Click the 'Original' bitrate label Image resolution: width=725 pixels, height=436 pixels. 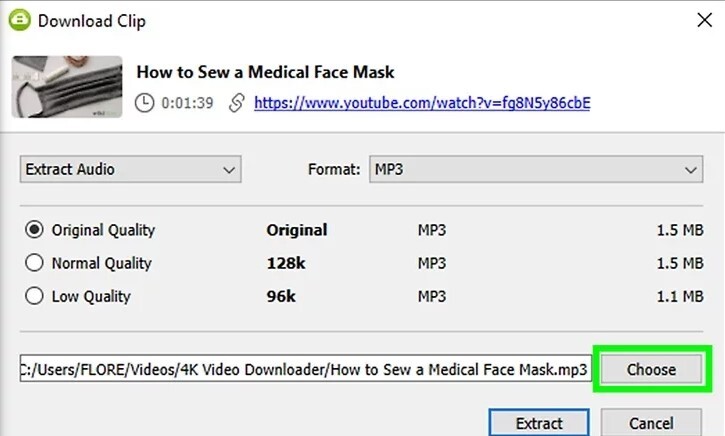[x=297, y=230]
